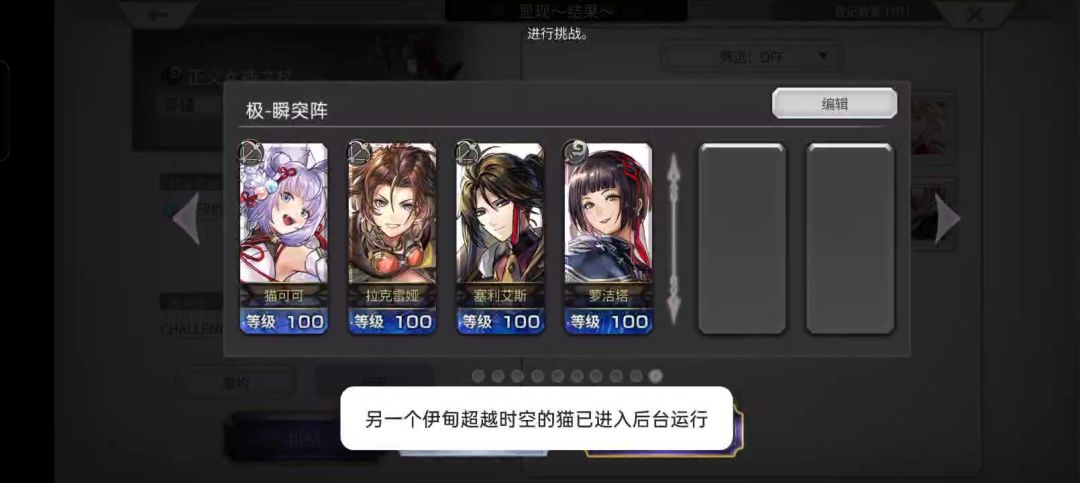Select the first page indicator dot
The height and width of the screenshot is (483, 1080).
pyautogui.click(x=478, y=376)
